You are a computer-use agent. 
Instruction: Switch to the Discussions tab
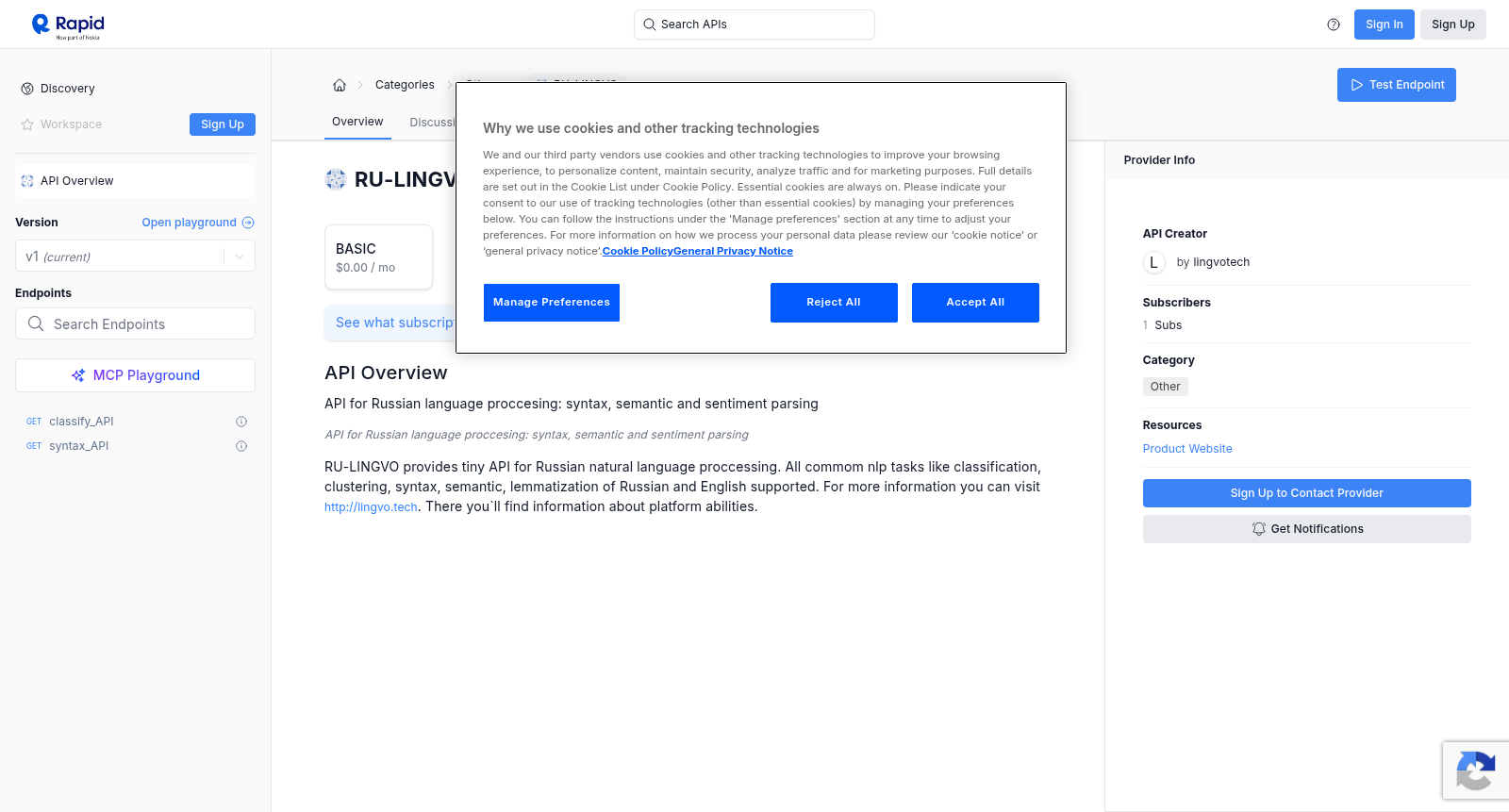(433, 123)
